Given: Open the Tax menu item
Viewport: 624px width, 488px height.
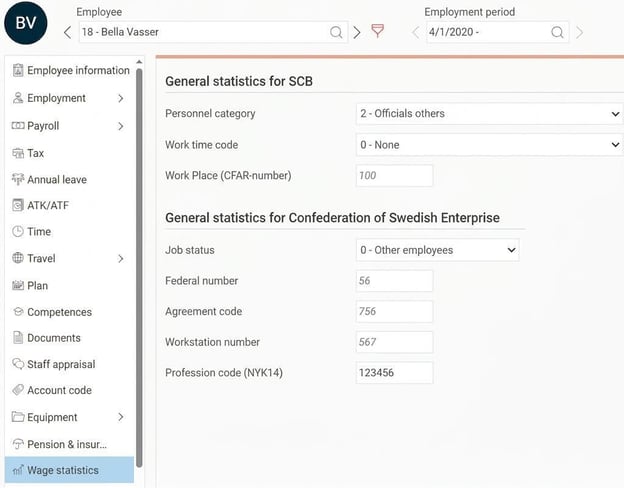Looking at the screenshot, I should coord(70,153).
